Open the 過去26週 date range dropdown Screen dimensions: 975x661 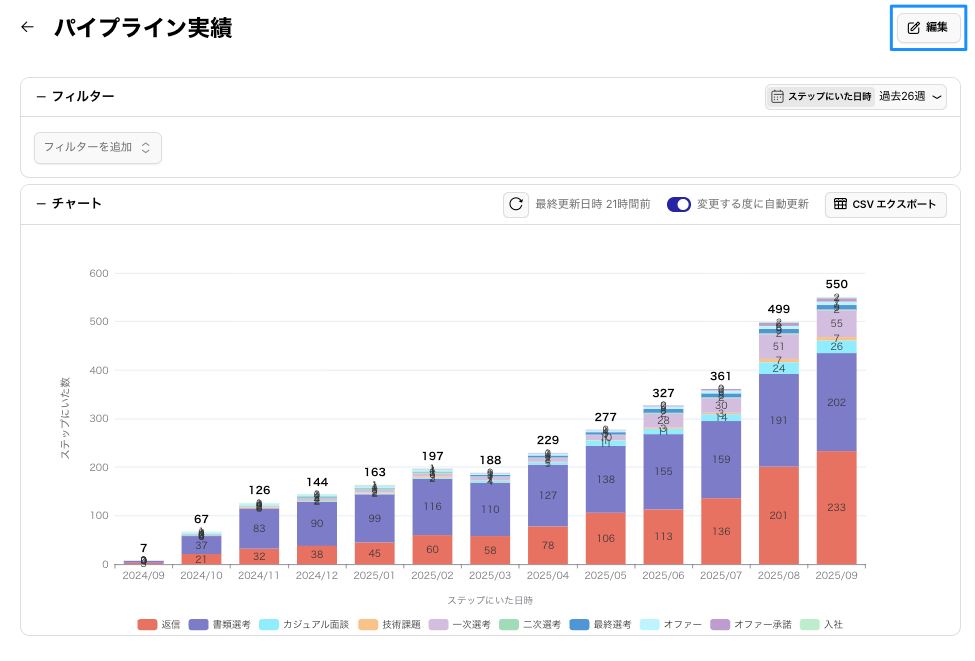coord(910,97)
